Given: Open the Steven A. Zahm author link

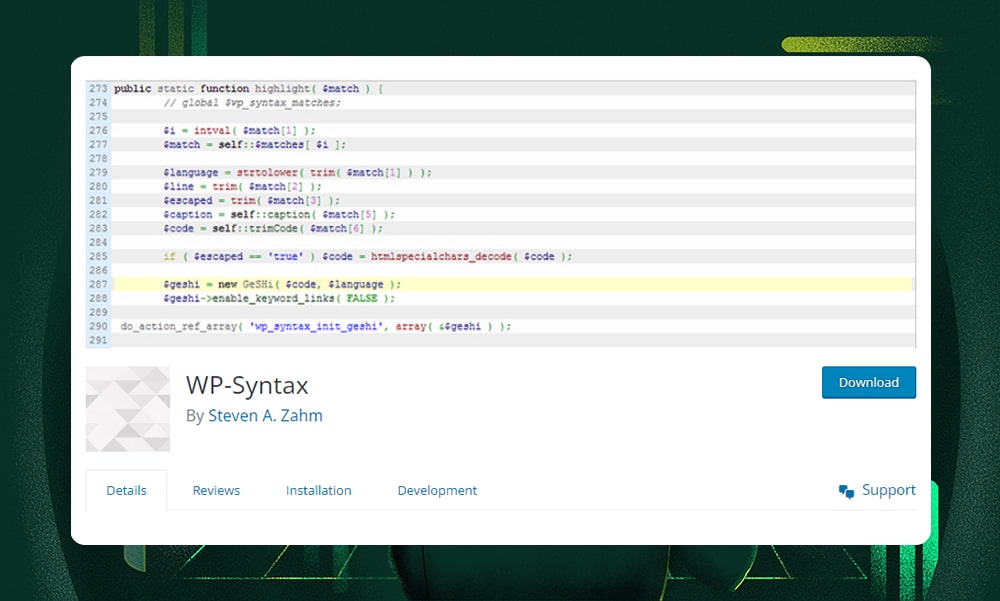Looking at the screenshot, I should pos(266,415).
